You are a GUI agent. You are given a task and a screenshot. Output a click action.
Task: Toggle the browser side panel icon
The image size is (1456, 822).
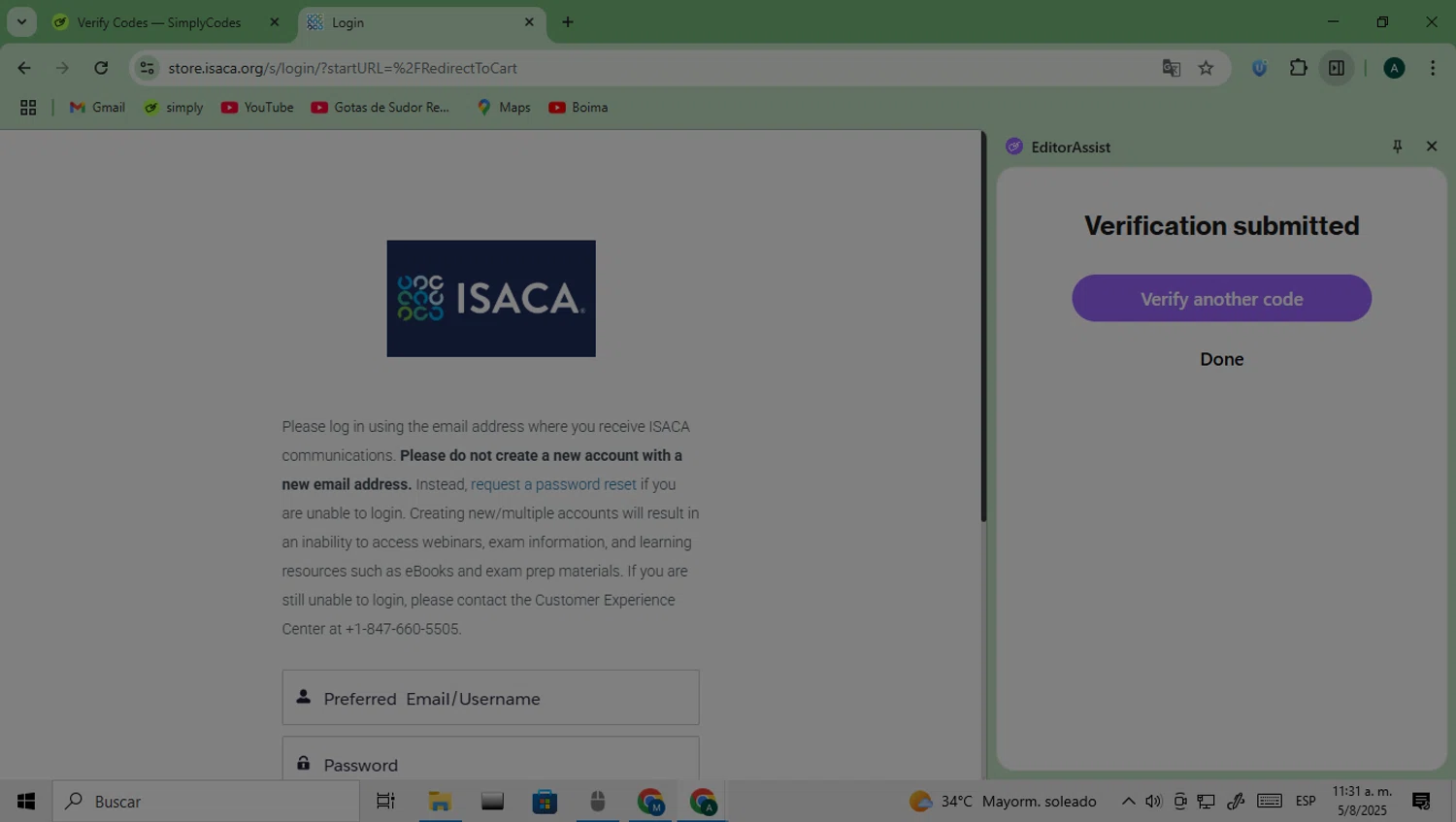[x=1337, y=68]
